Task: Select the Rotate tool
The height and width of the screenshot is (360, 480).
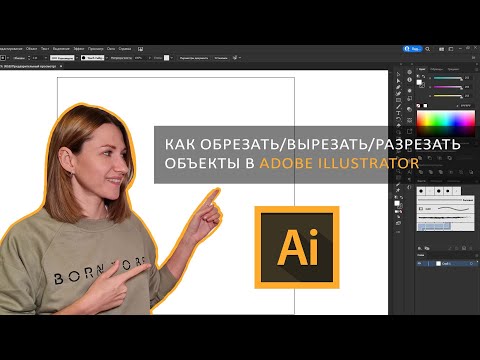Action: coord(398,119)
